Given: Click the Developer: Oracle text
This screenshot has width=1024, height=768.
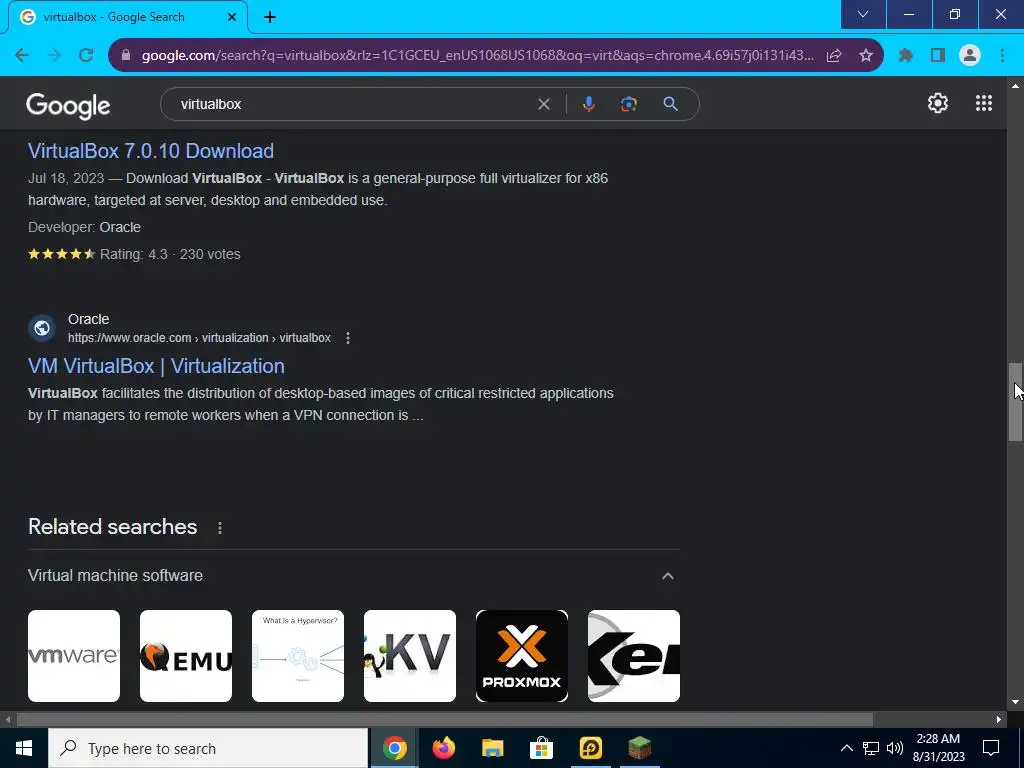Looking at the screenshot, I should coord(84,227).
